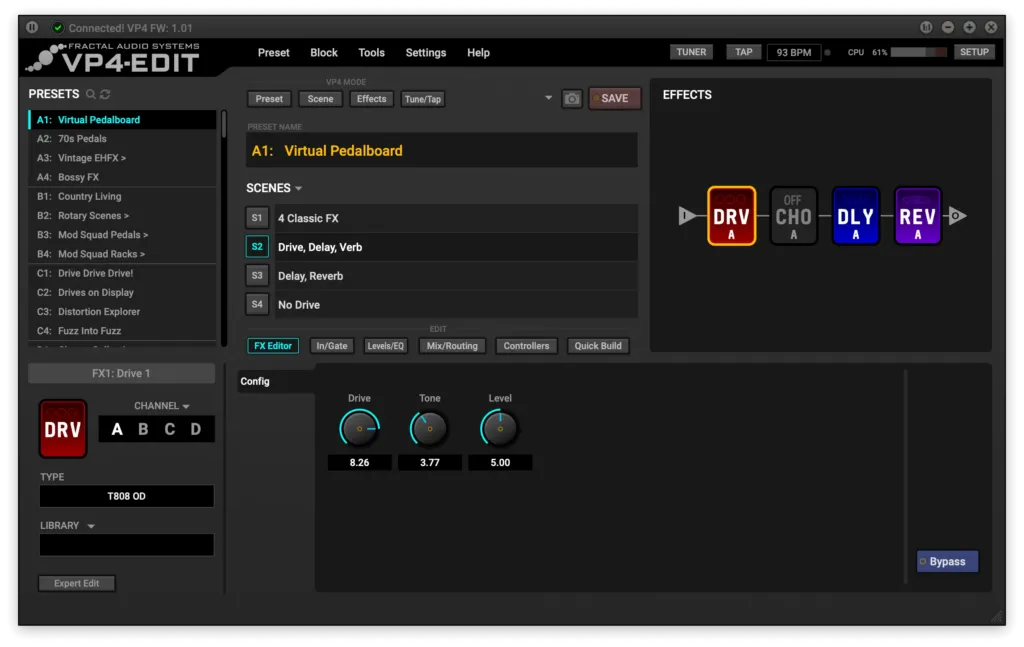
Task: Open the Tools menu
Action: [x=371, y=53]
